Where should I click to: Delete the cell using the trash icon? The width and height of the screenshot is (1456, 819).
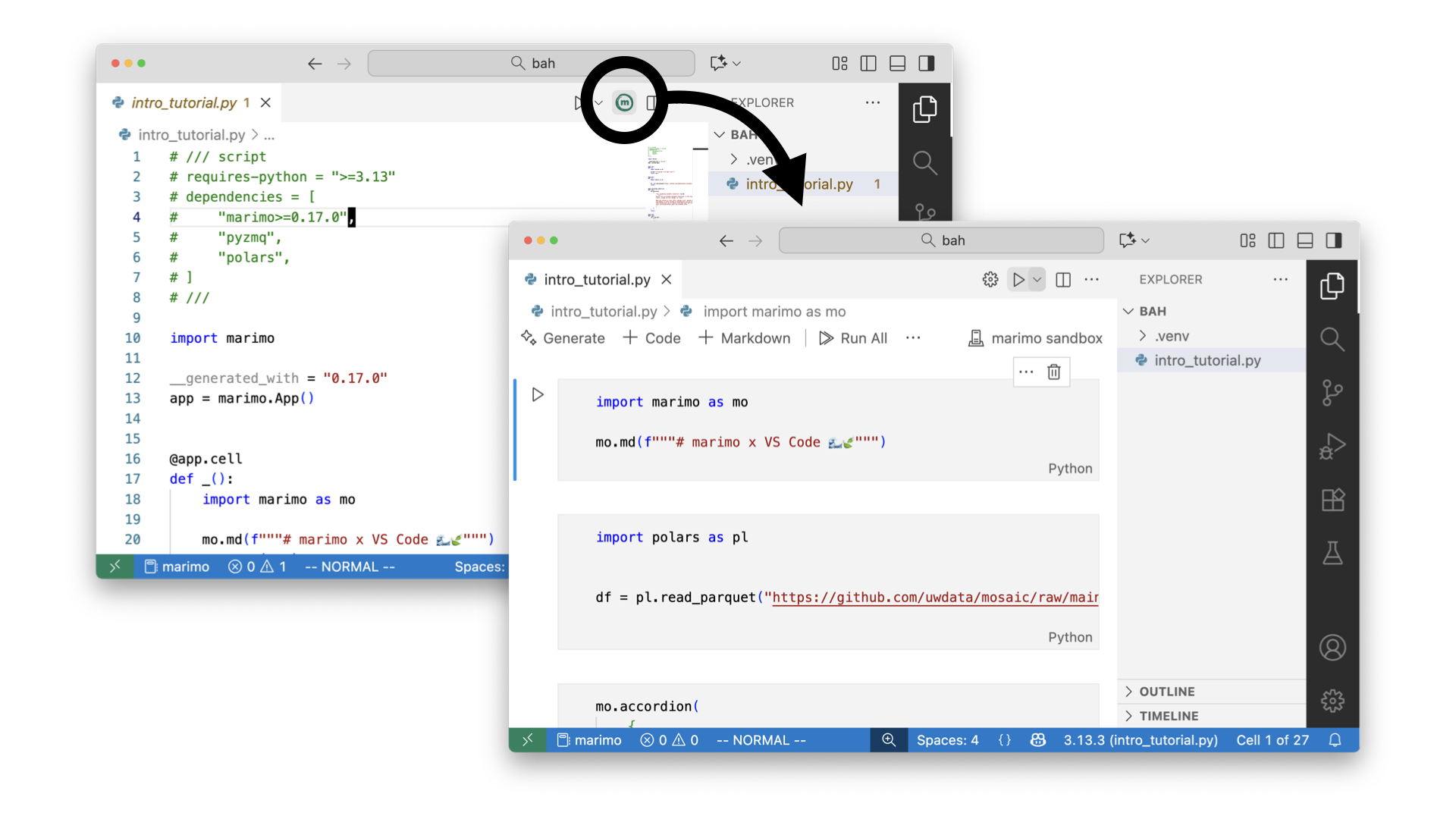click(x=1054, y=372)
